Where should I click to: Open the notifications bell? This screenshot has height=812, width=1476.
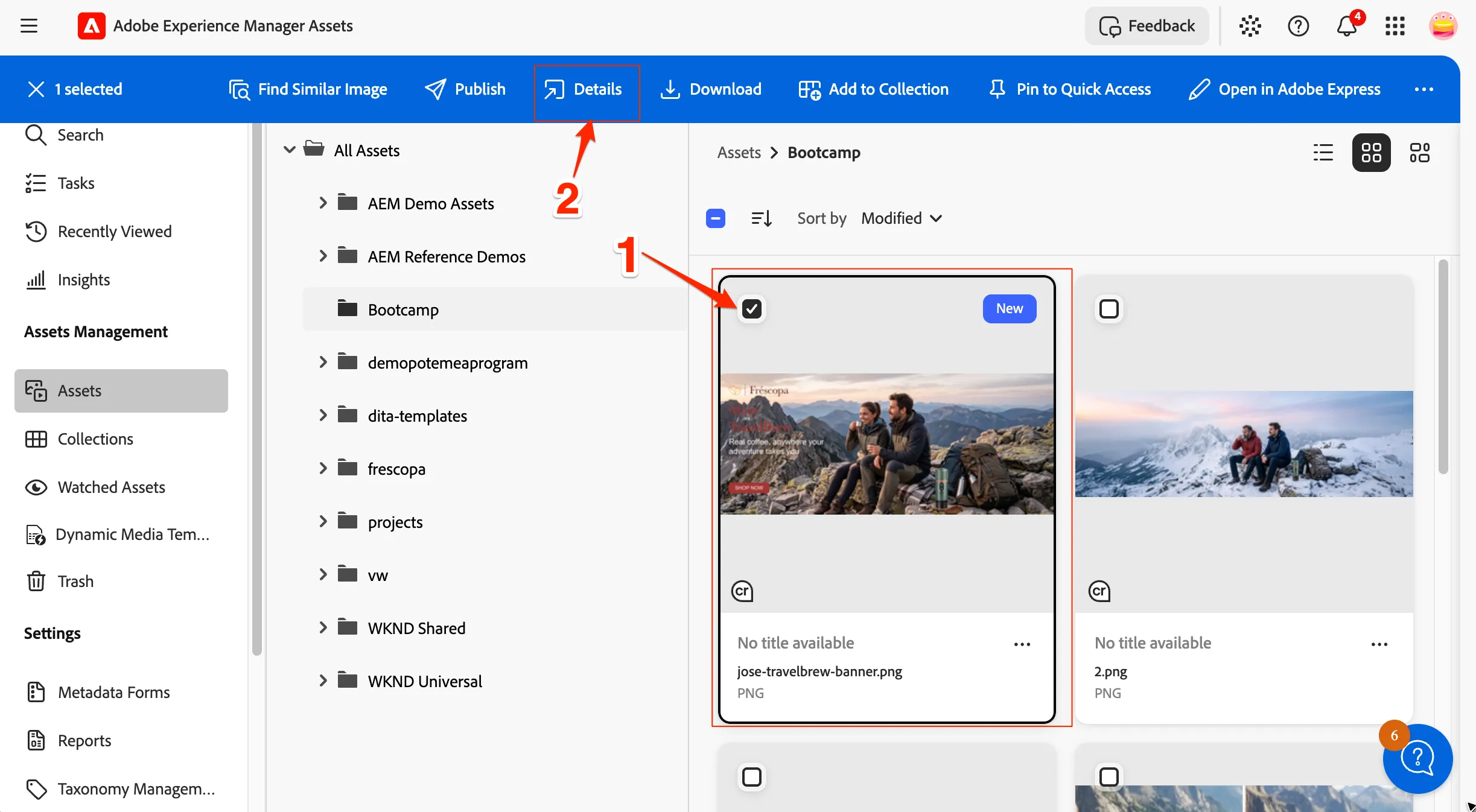click(1346, 26)
